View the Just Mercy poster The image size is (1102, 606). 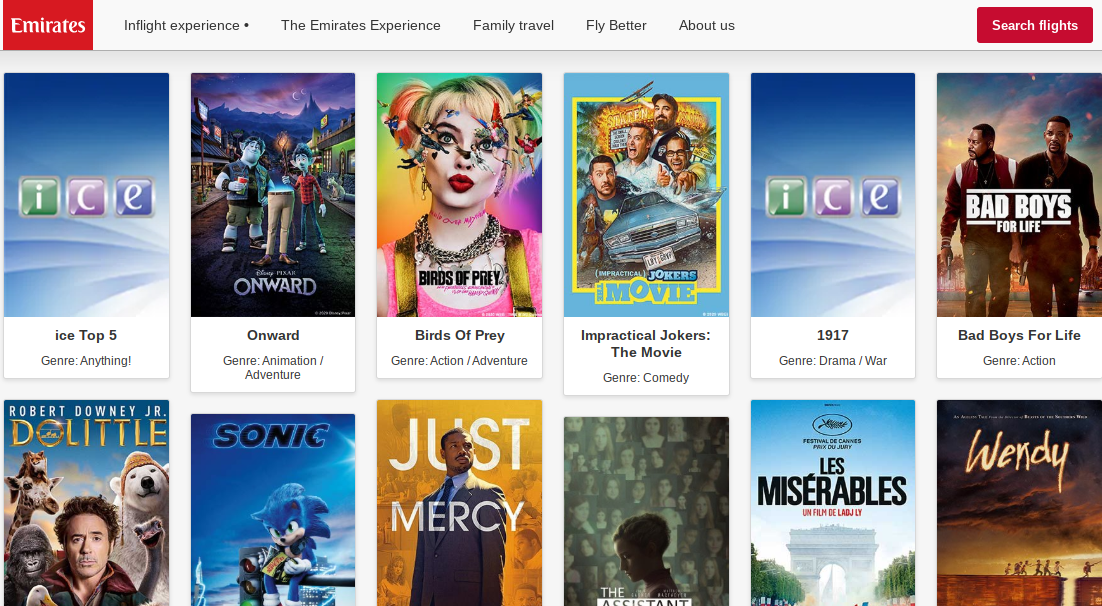459,503
